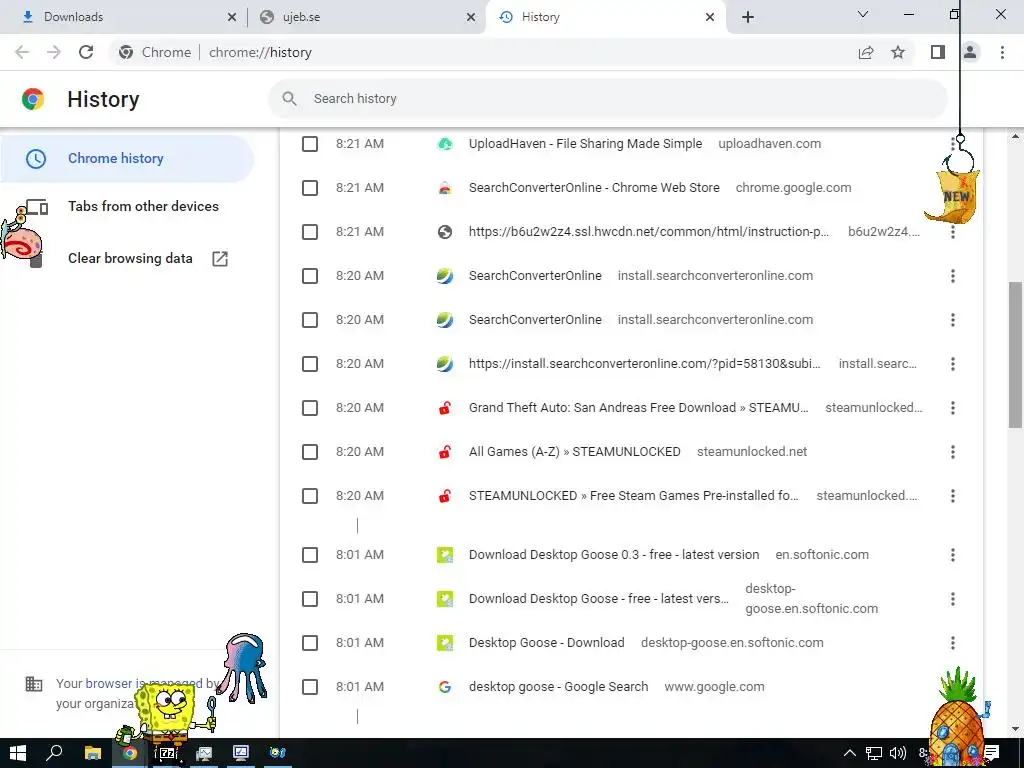Open the tab search chevron
1024x768 pixels.
pos(863,14)
